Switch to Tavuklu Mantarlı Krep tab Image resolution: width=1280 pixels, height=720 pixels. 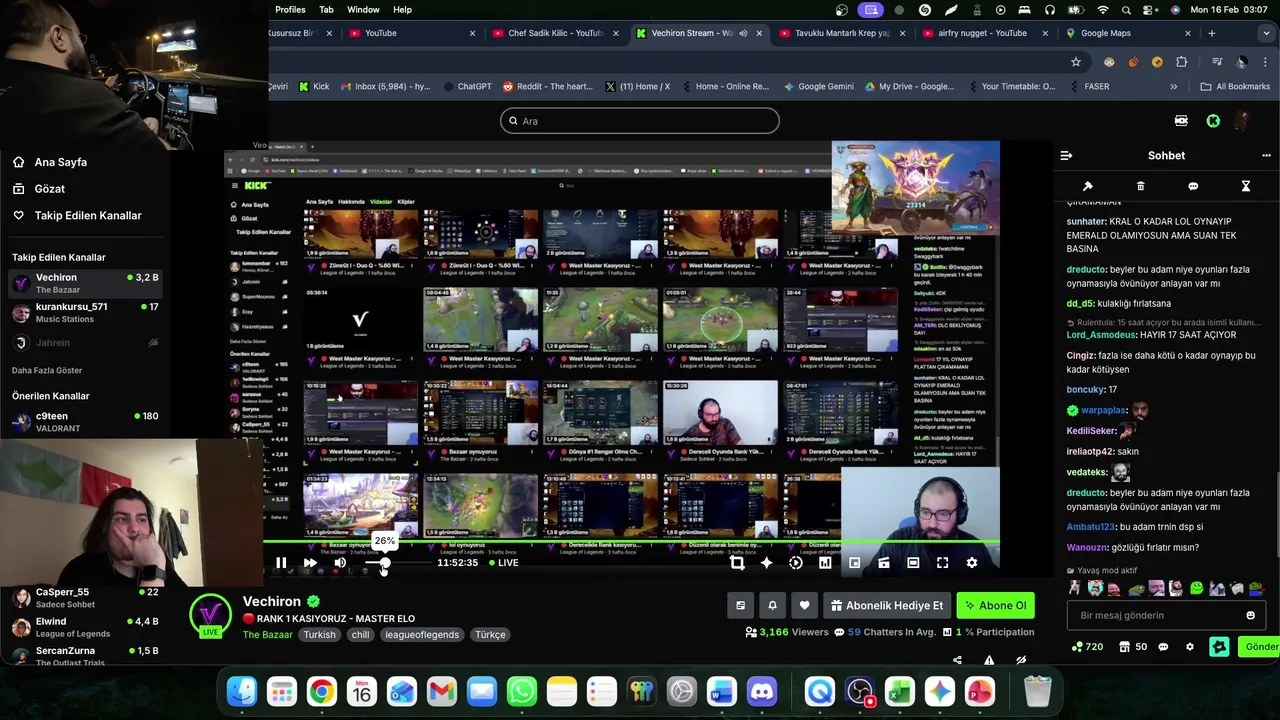tap(842, 33)
